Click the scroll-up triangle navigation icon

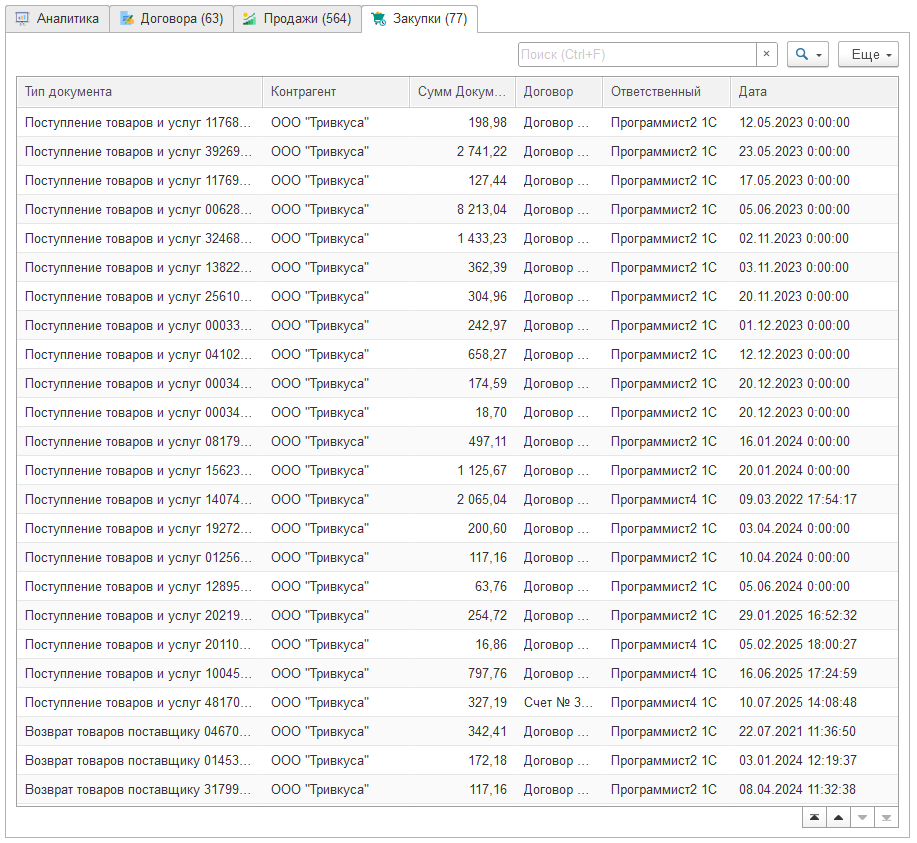838,818
